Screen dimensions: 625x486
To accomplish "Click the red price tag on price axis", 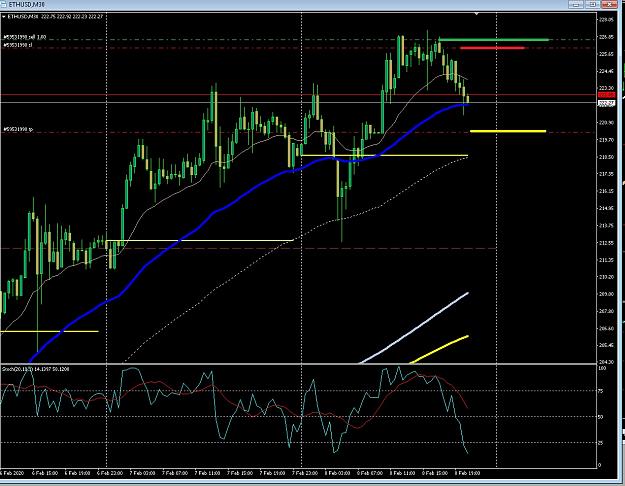I will click(x=607, y=95).
